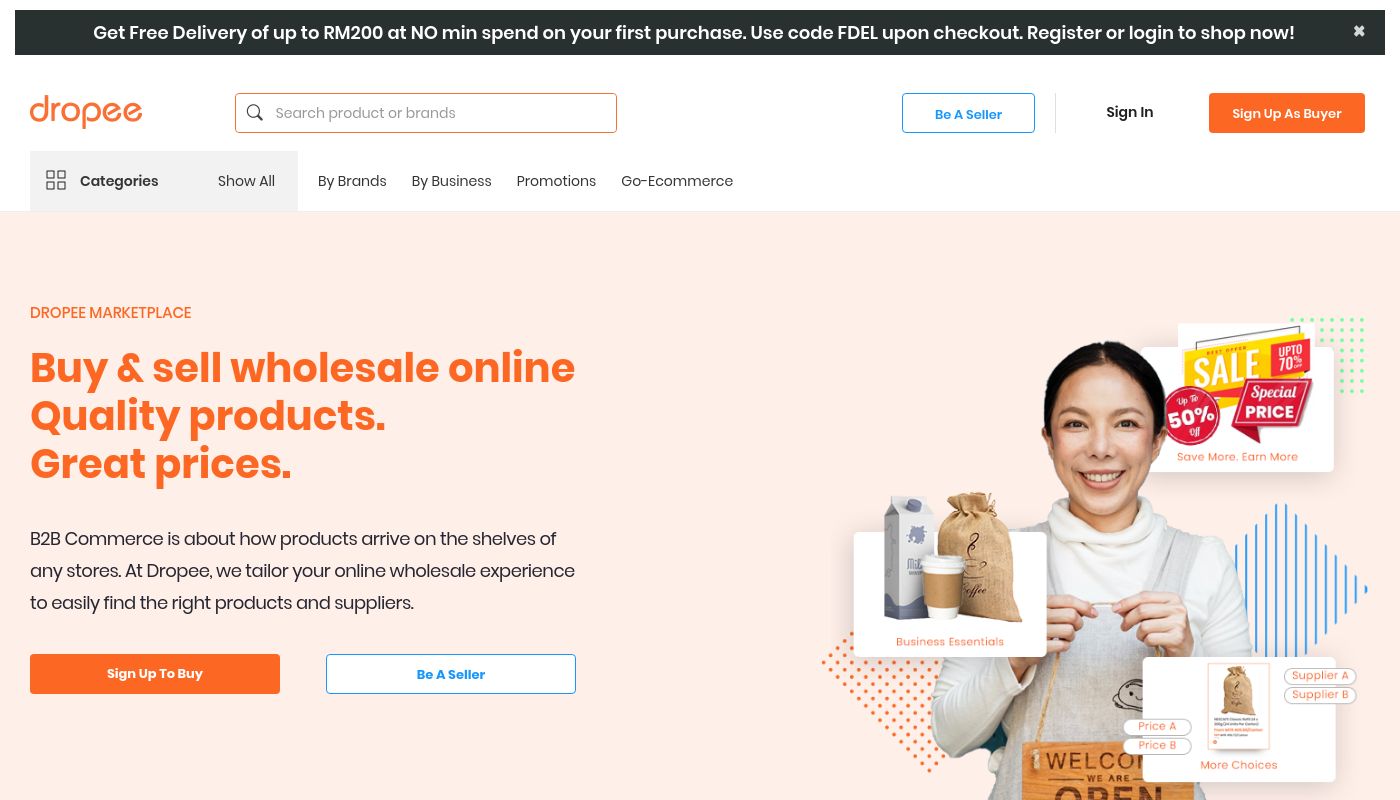Click the Supplier A tag
The height and width of the screenshot is (800, 1400).
[x=1320, y=676]
